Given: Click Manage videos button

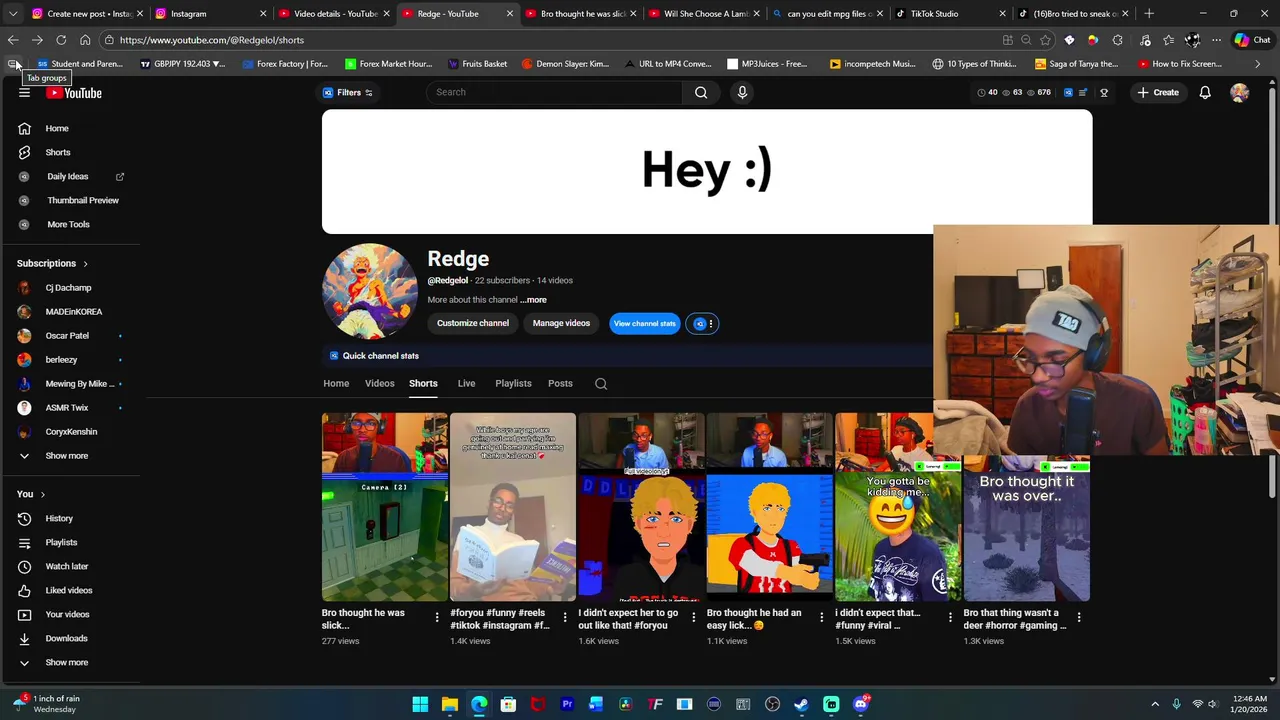Looking at the screenshot, I should point(561,323).
